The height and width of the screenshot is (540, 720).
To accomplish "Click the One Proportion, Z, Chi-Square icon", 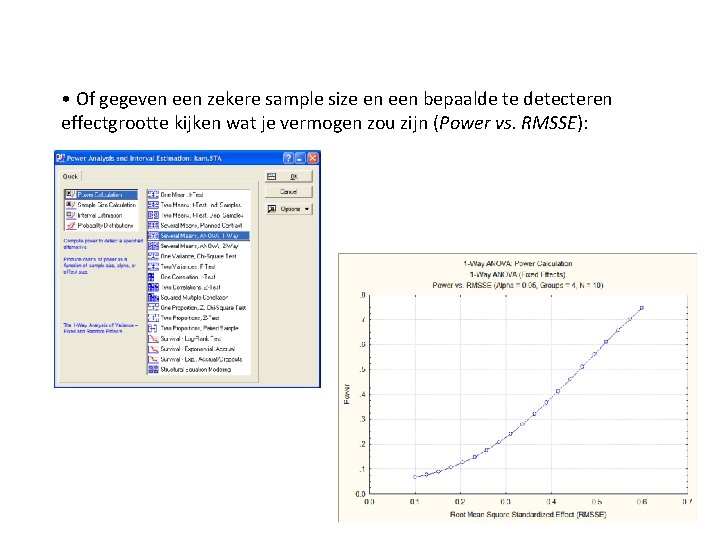I will coord(153,308).
